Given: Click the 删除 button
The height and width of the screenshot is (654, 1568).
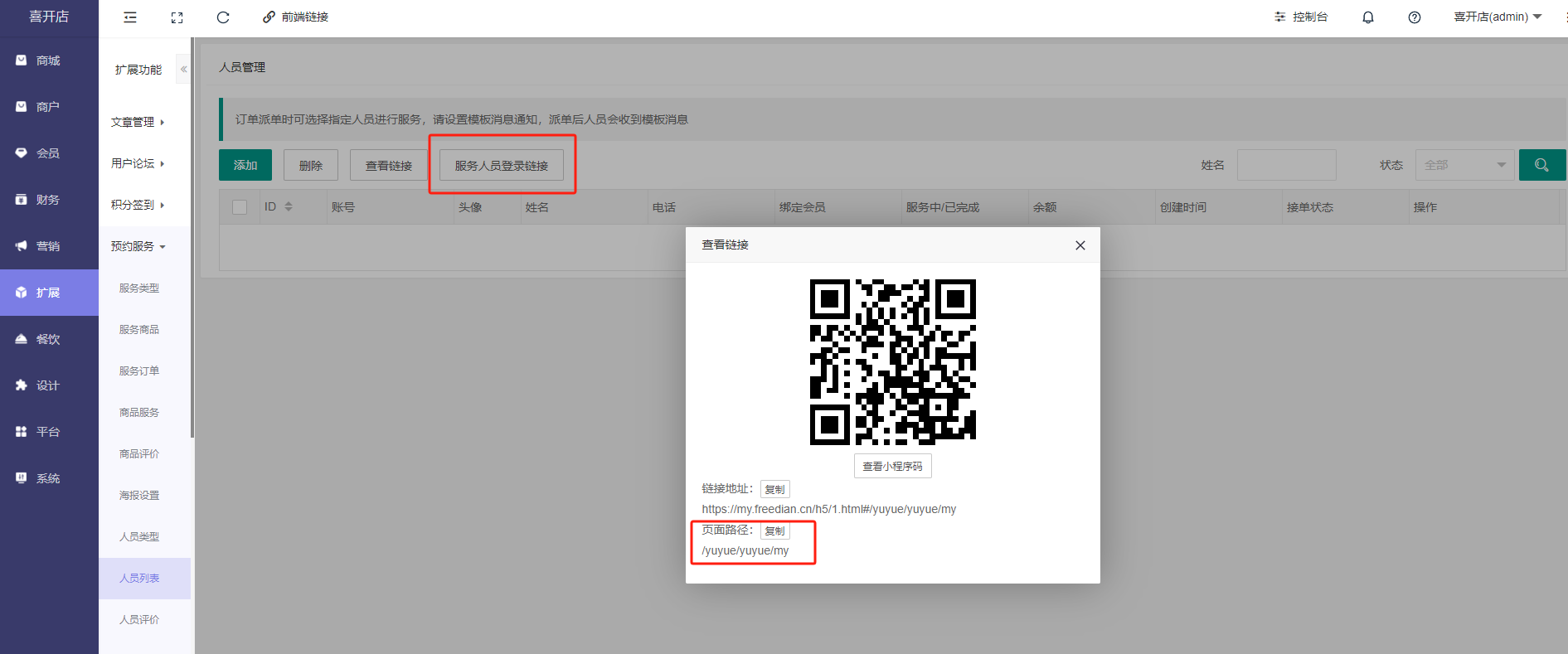Looking at the screenshot, I should (x=311, y=165).
